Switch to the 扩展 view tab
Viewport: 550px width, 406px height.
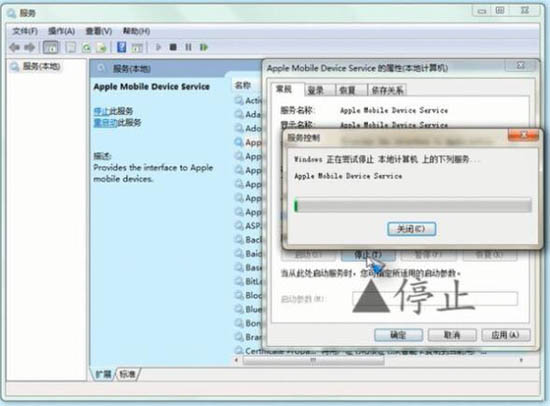coord(103,374)
